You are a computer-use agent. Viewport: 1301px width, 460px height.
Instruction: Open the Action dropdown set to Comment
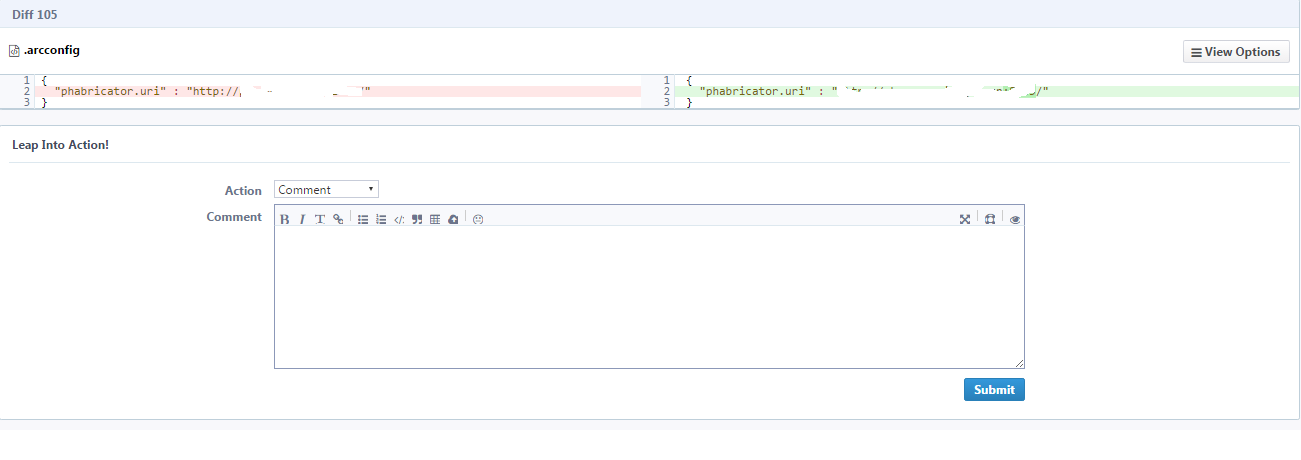coord(326,190)
